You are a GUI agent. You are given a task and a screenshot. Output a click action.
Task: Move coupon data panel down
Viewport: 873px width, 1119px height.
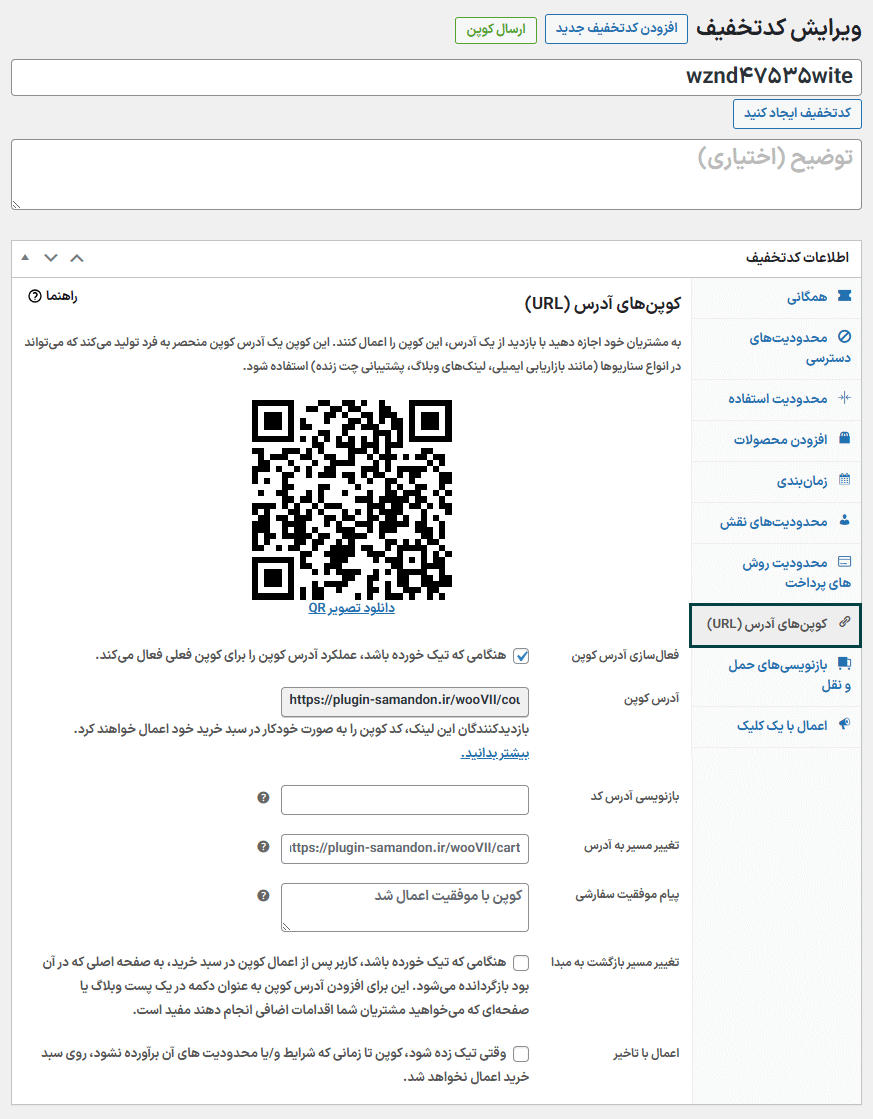pyautogui.click(x=51, y=258)
